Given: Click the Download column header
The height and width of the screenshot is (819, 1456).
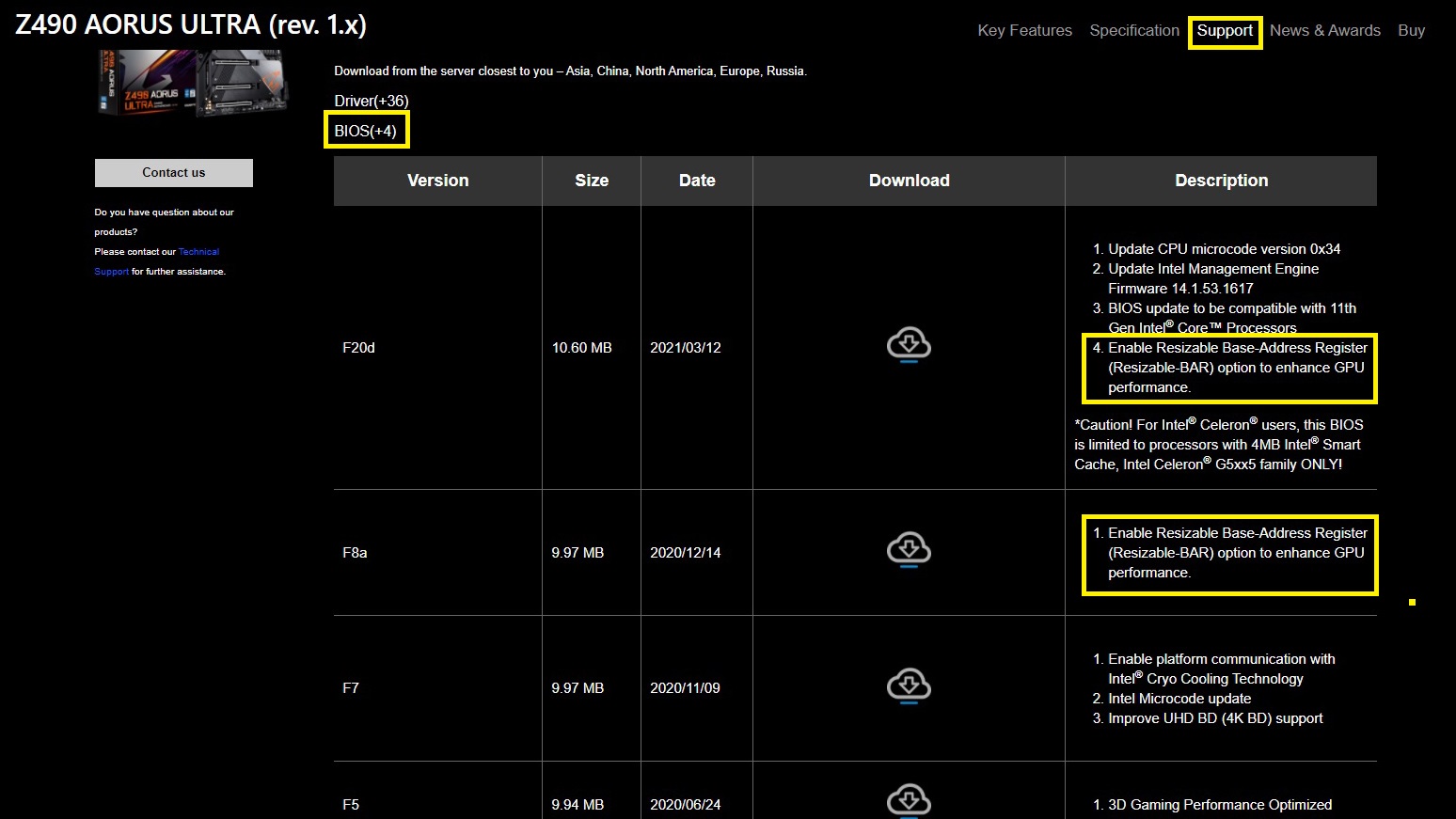Looking at the screenshot, I should click(x=909, y=181).
